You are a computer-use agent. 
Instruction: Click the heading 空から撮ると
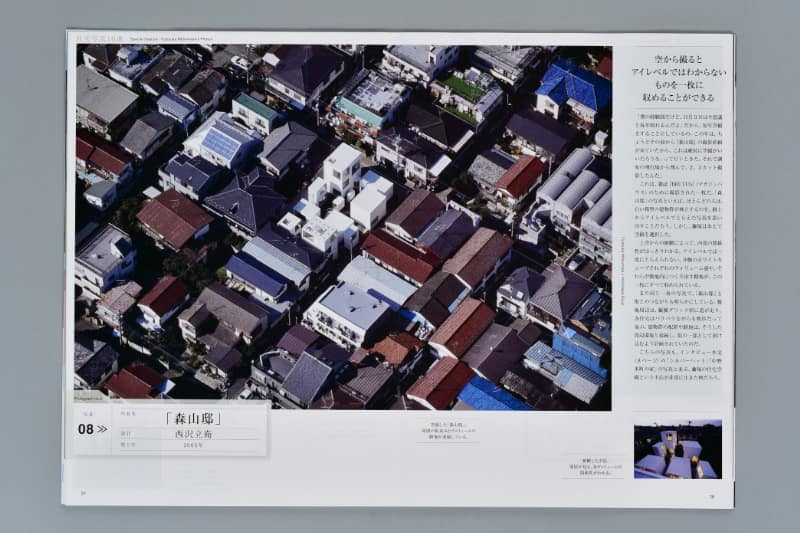[678, 60]
